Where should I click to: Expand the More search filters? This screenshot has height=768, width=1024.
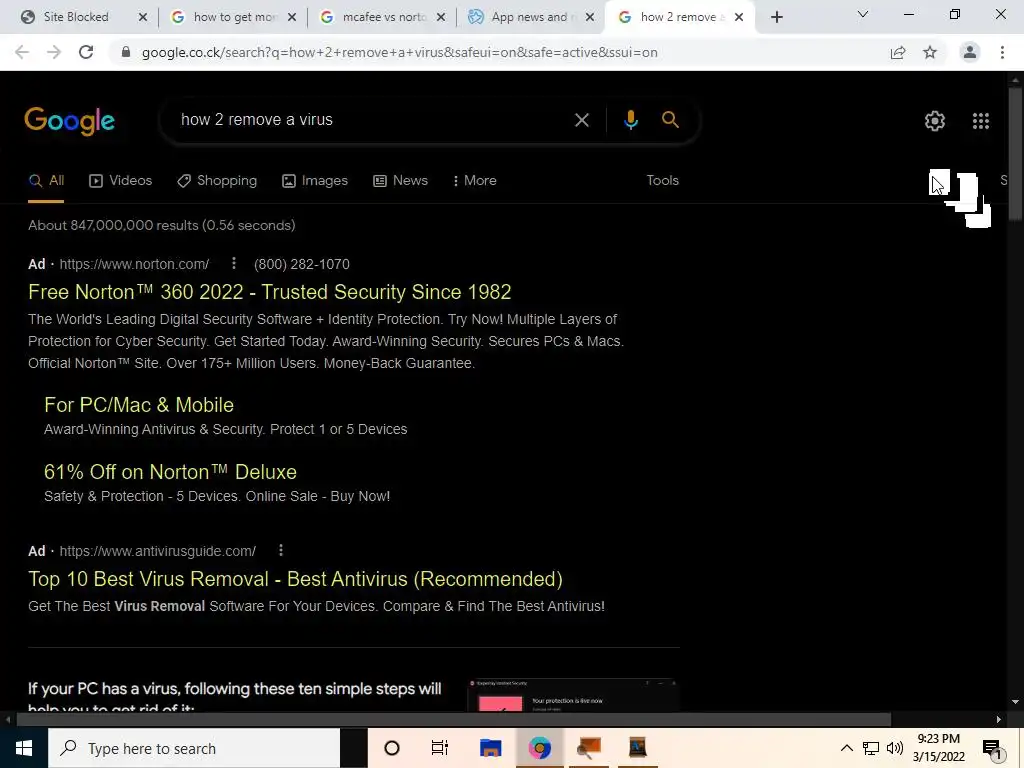[x=475, y=181]
